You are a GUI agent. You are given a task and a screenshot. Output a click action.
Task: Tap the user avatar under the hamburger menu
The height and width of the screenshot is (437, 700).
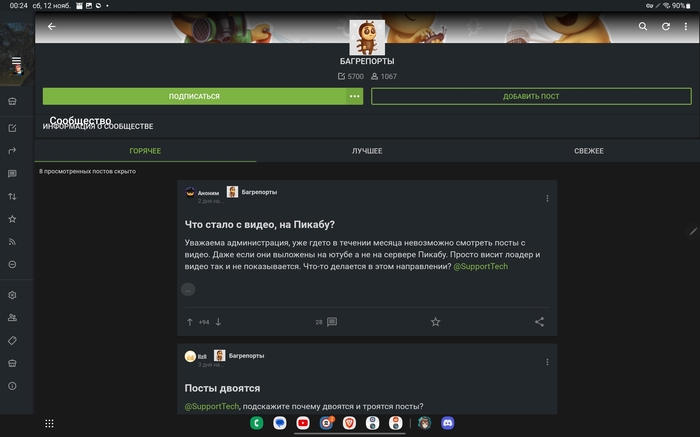17,70
